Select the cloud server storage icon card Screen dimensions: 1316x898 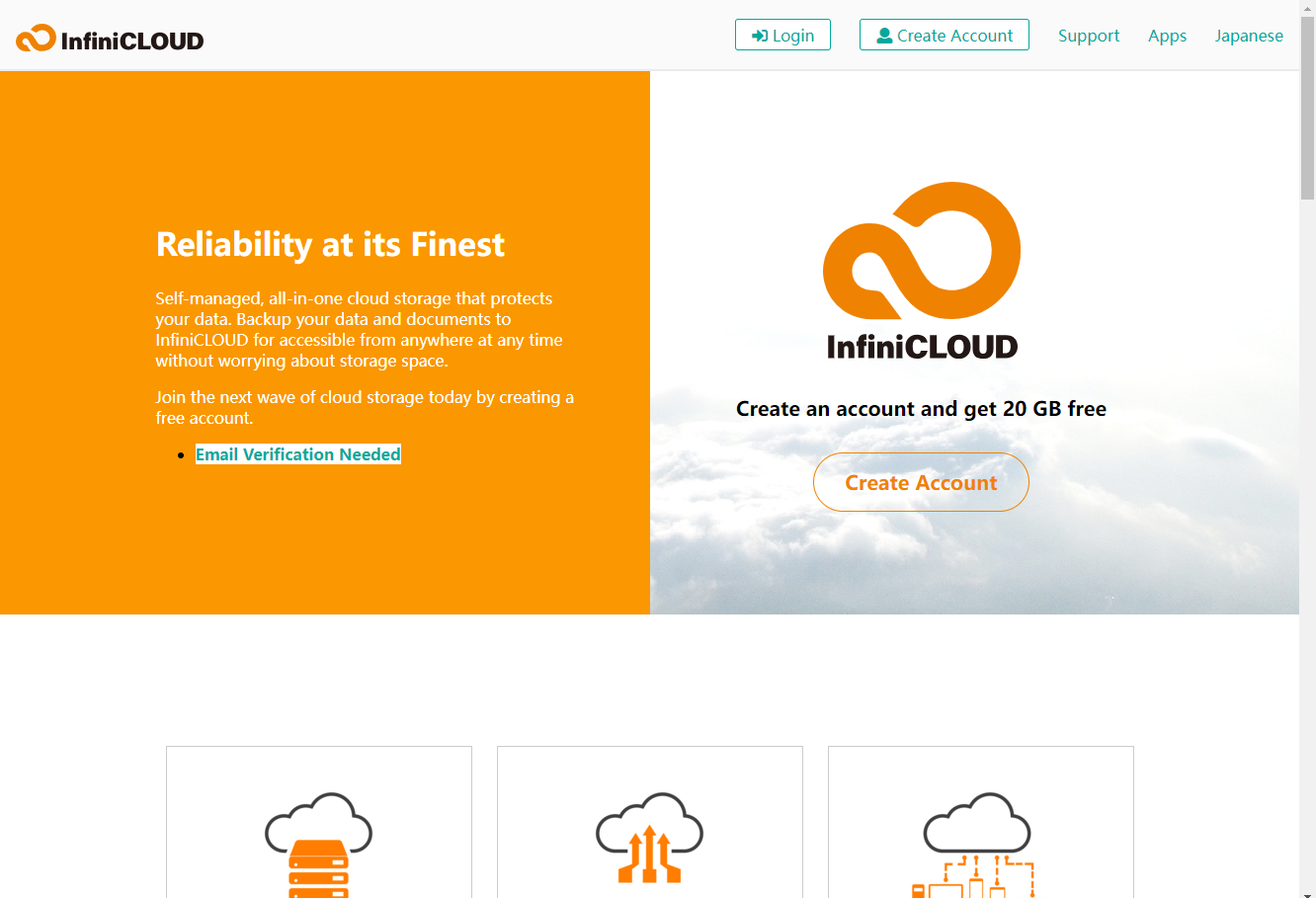click(x=319, y=822)
